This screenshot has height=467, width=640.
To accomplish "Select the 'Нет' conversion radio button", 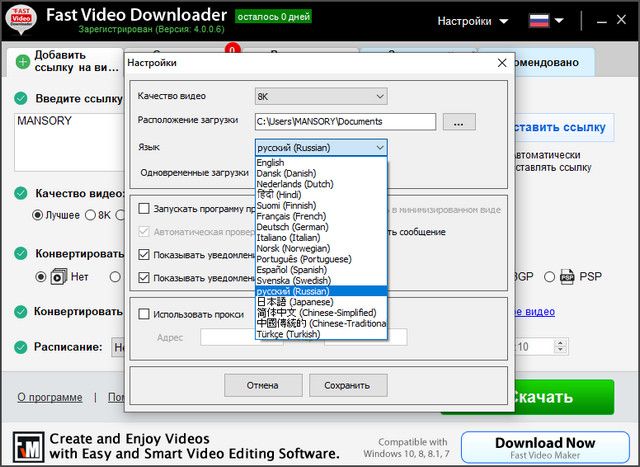I will (40, 277).
